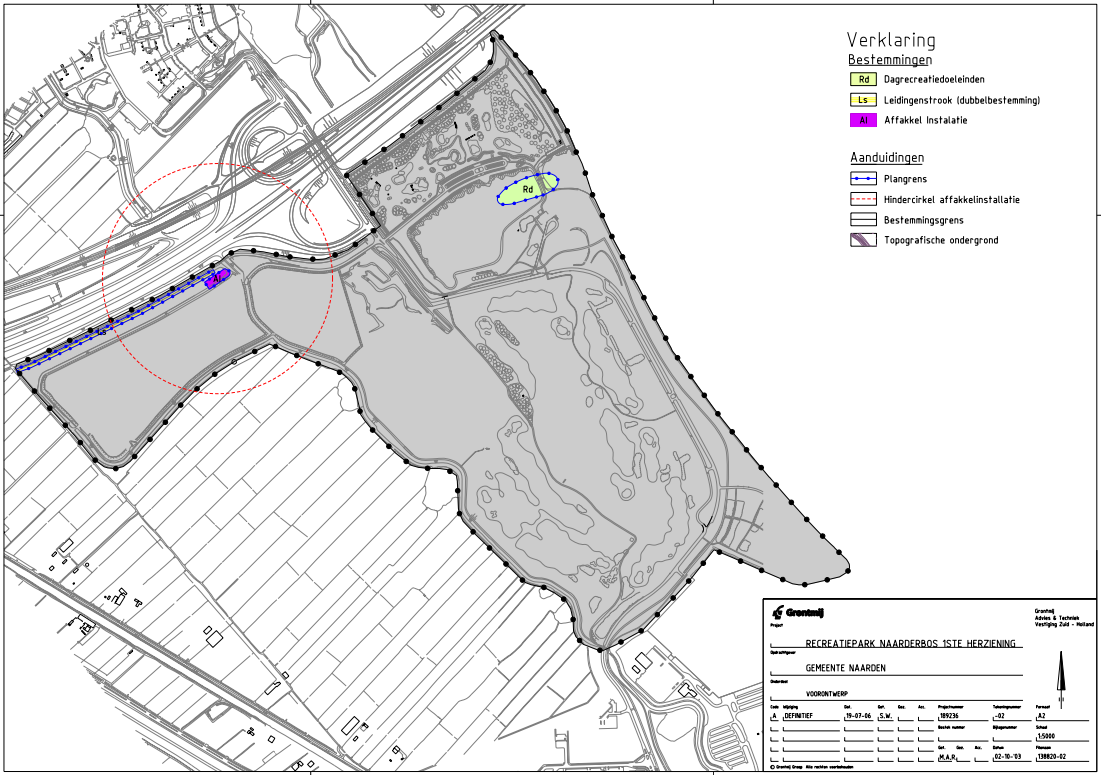Click the 'RECREATIEPARK NAARDERBOS 1STE HERZIENING' project title

[x=910, y=643]
